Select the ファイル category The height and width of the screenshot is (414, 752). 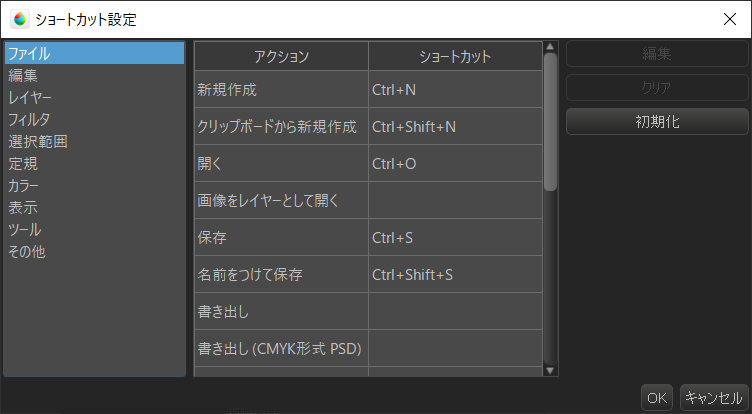94,53
